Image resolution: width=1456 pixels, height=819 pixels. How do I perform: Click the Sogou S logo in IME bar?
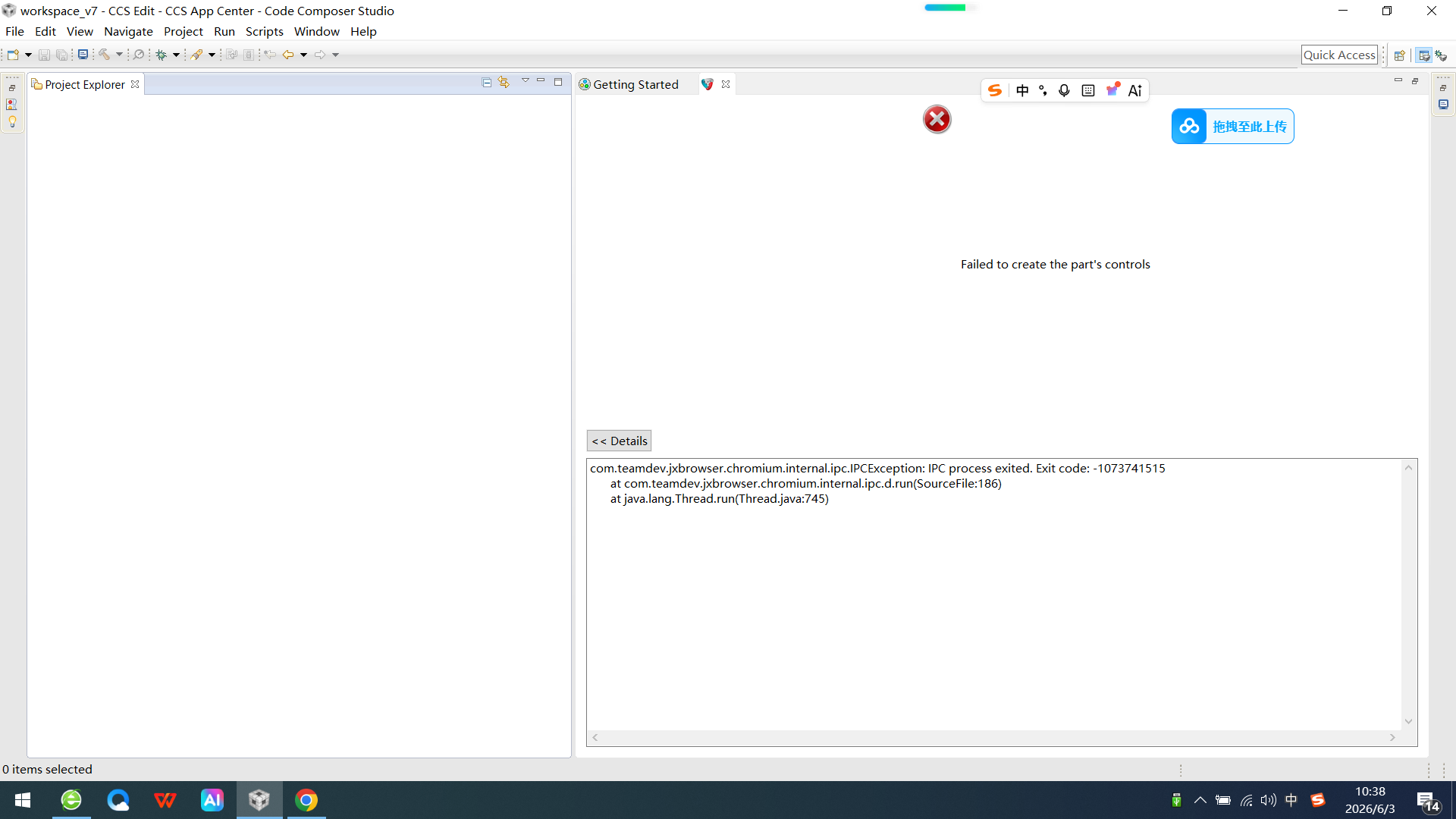click(995, 91)
